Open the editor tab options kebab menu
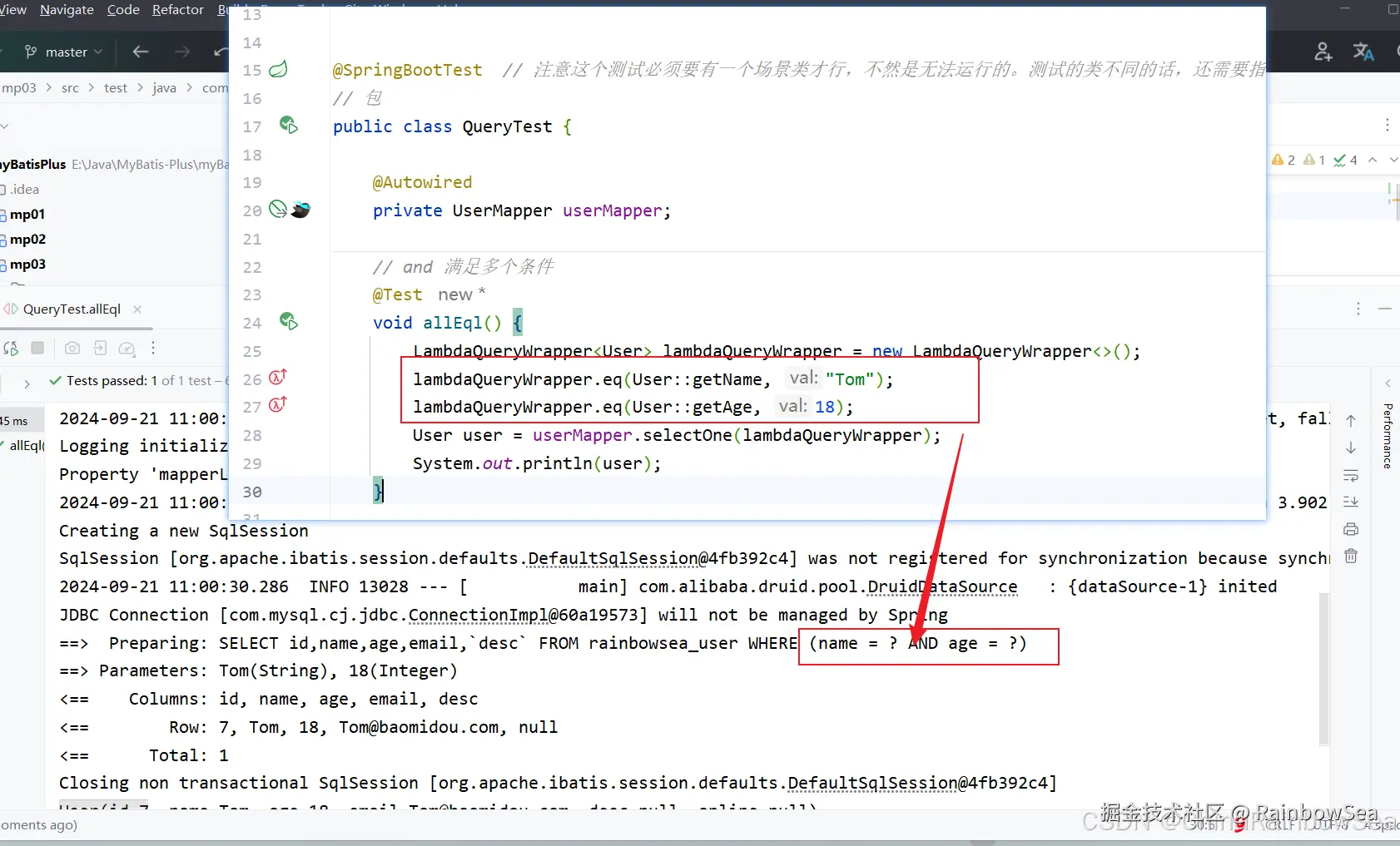 pyautogui.click(x=1387, y=125)
